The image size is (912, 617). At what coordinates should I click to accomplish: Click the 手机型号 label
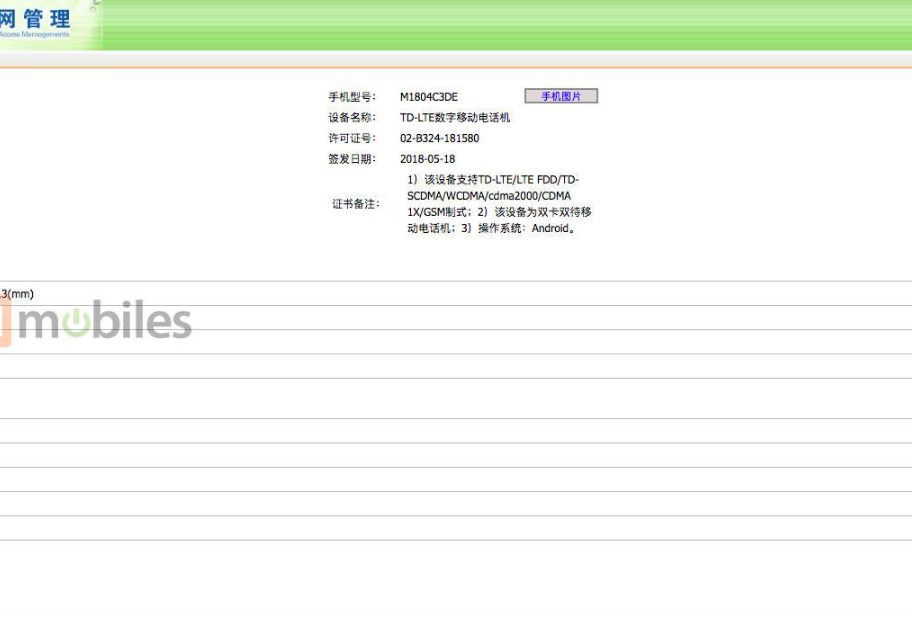(x=352, y=97)
